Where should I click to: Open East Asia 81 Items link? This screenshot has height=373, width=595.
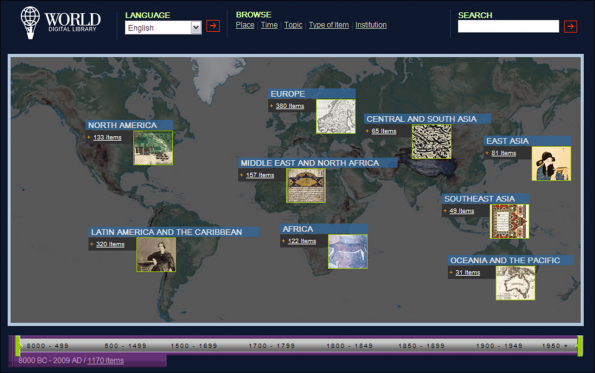point(504,153)
